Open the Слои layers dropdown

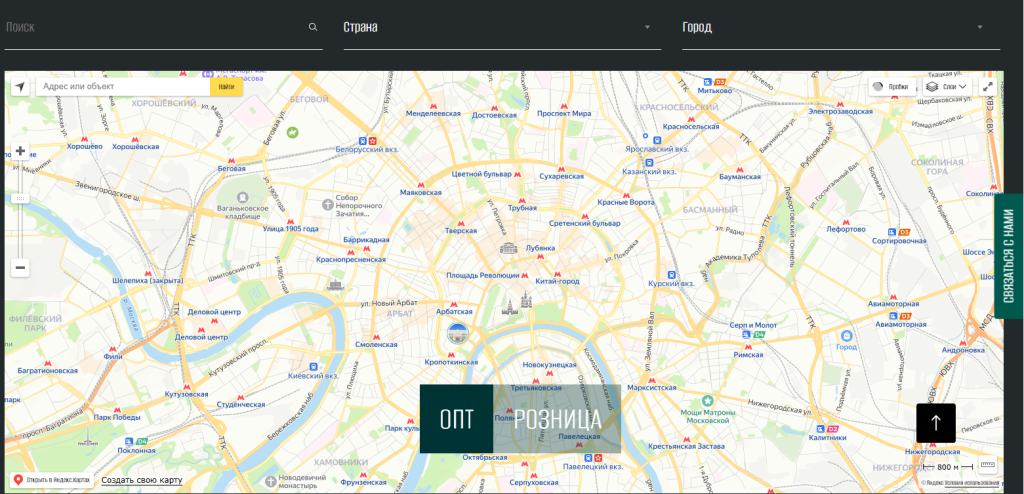[x=948, y=86]
